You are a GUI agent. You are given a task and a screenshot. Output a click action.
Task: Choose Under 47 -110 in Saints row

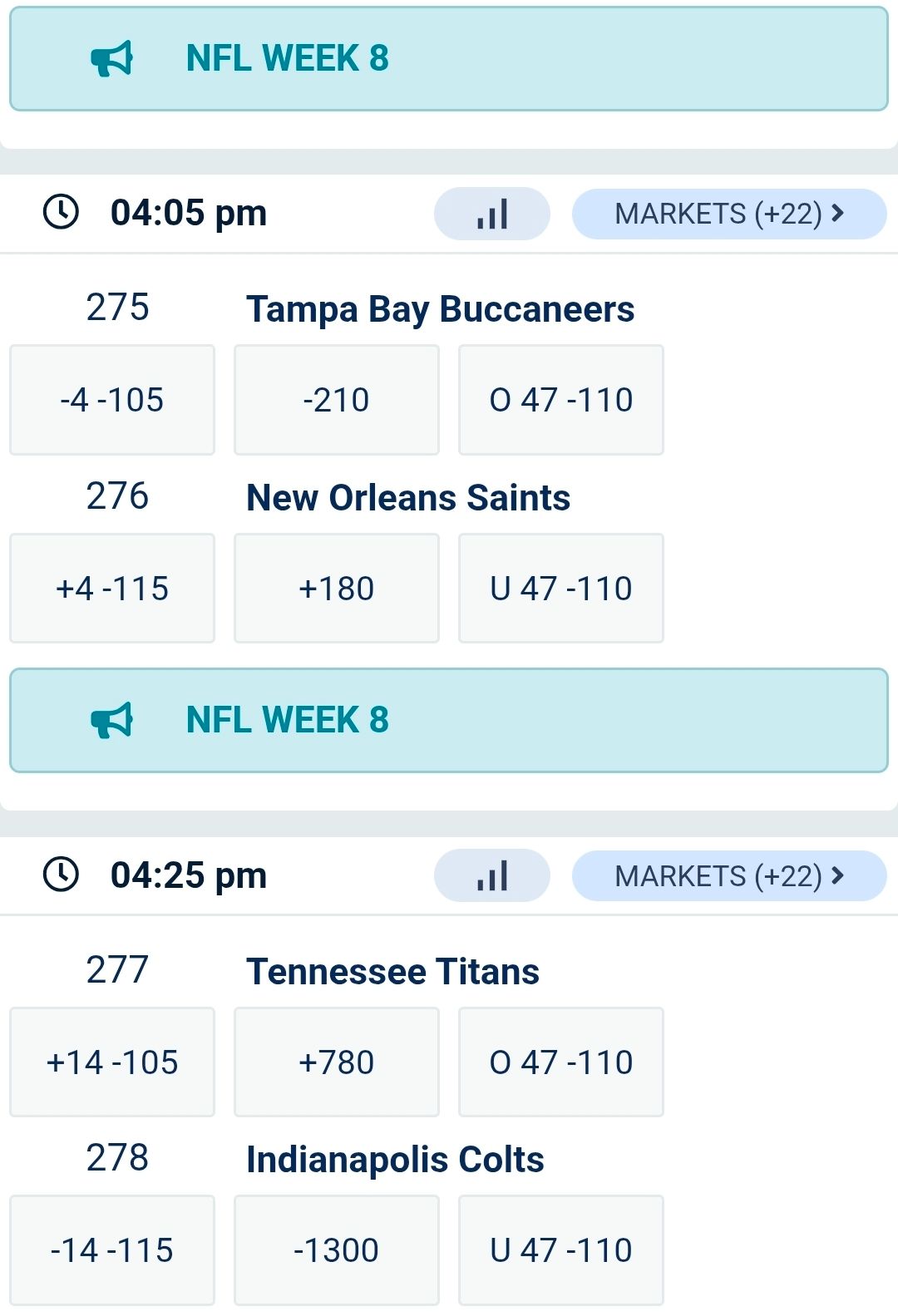tap(561, 589)
